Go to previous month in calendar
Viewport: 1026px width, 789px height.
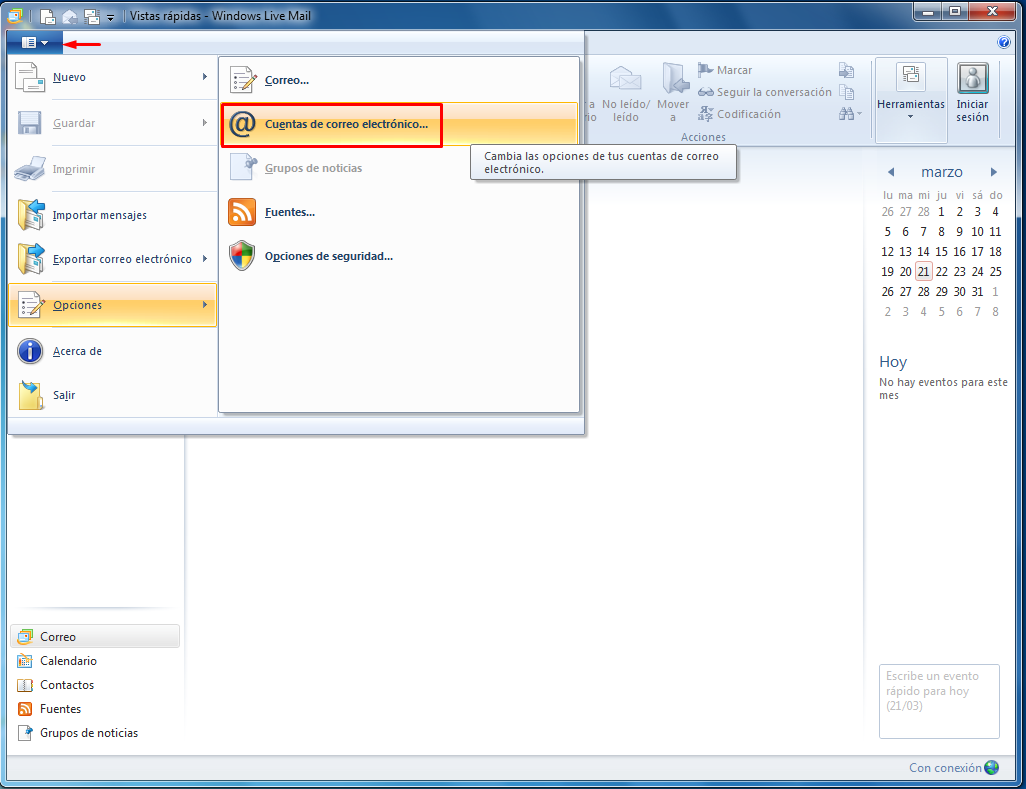click(x=891, y=172)
